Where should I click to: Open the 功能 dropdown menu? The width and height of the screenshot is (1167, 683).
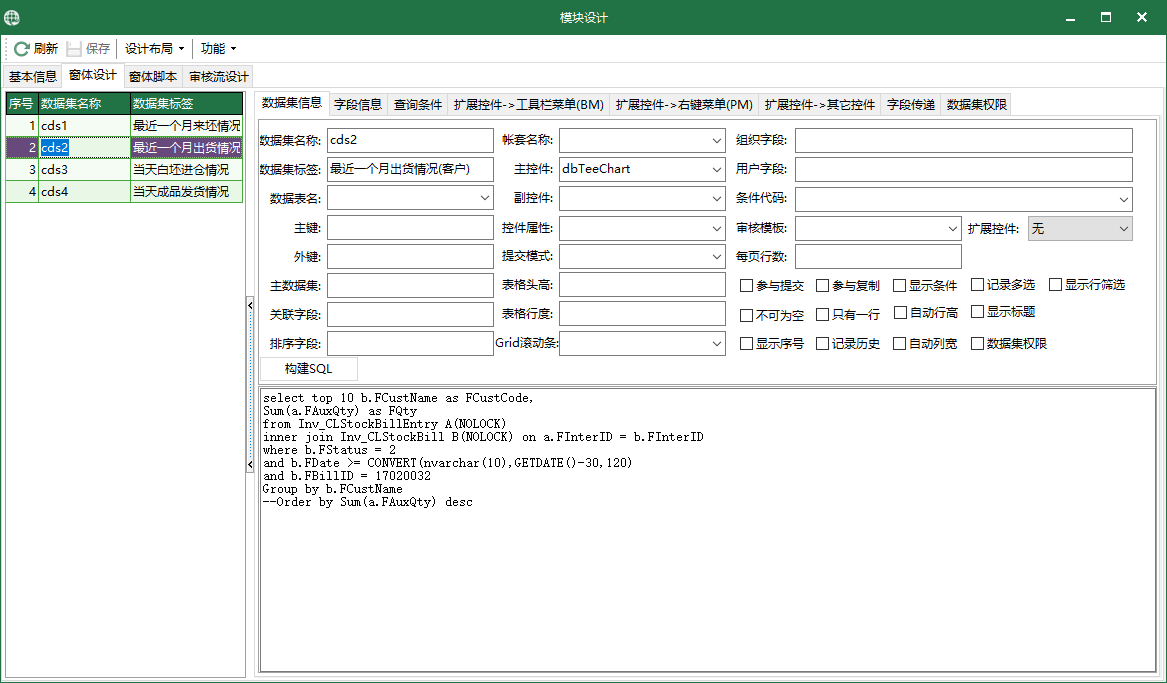(x=218, y=48)
